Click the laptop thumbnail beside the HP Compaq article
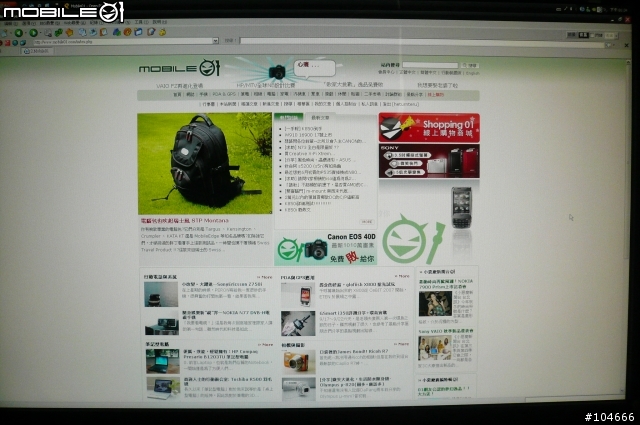 (x=162, y=361)
